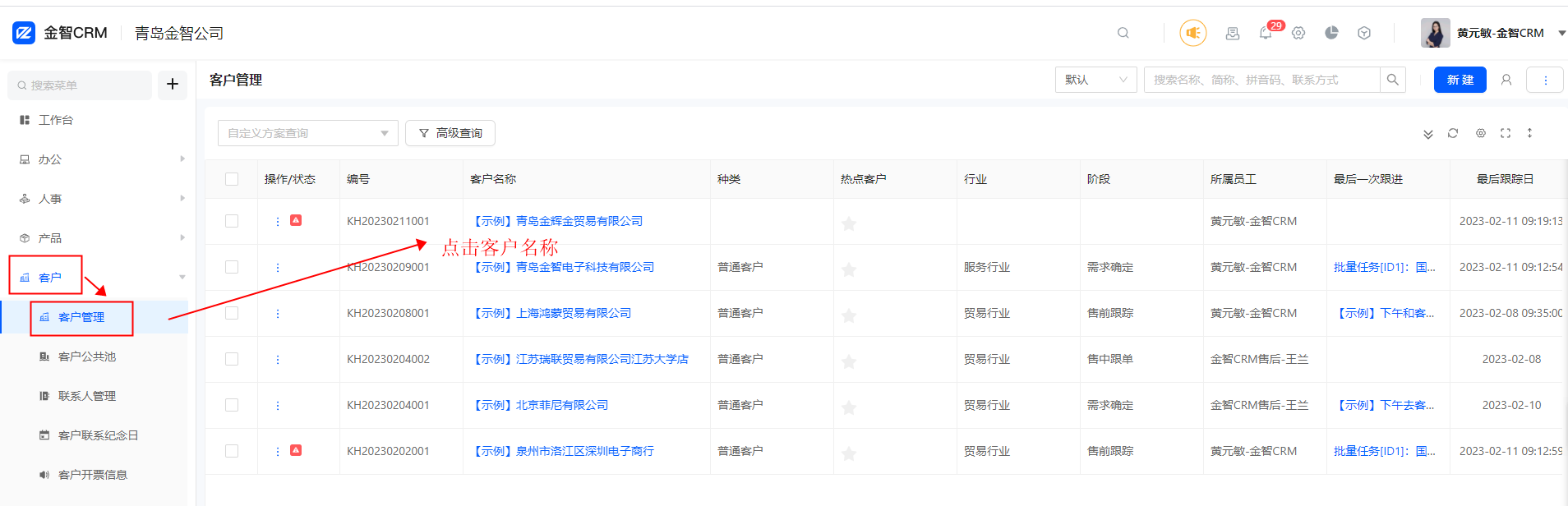
Task: Expand the 黄元敏-金智CRM account dropdown arrow
Action: (1561, 33)
